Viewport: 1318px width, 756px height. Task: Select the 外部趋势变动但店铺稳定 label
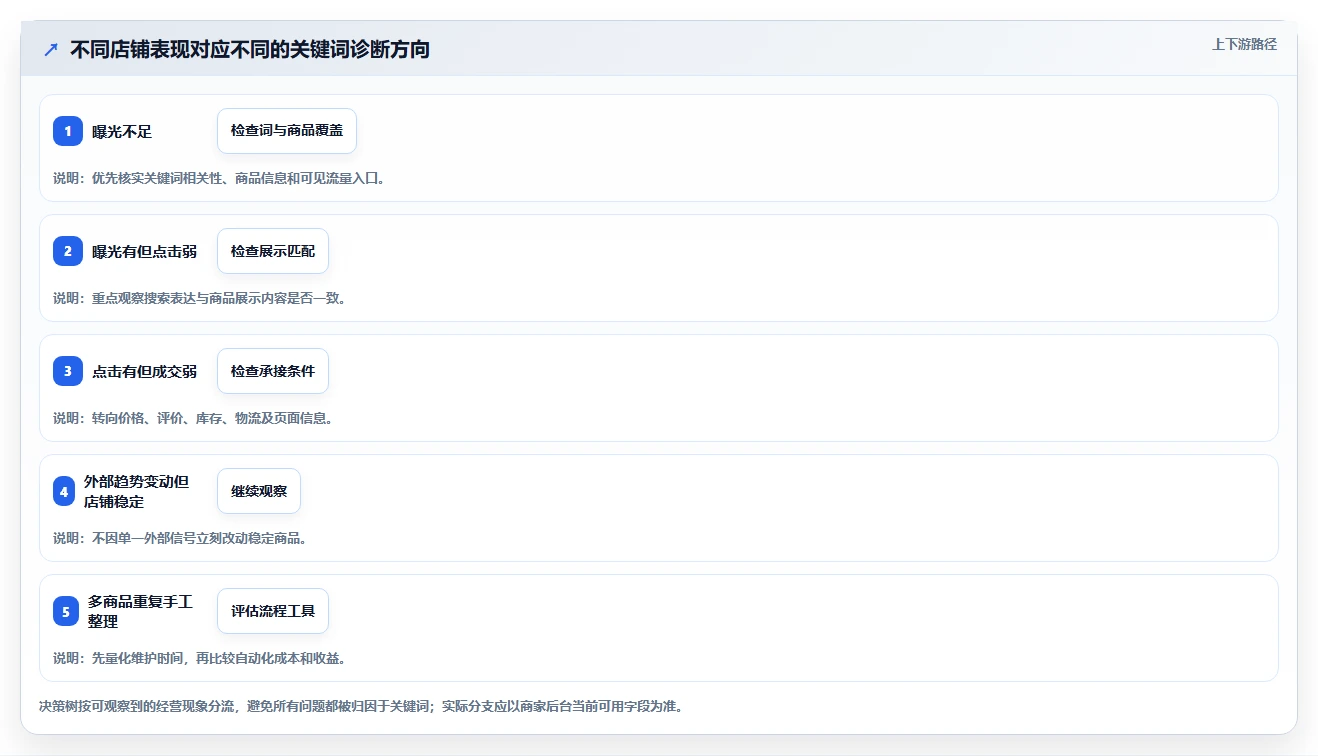click(137, 491)
